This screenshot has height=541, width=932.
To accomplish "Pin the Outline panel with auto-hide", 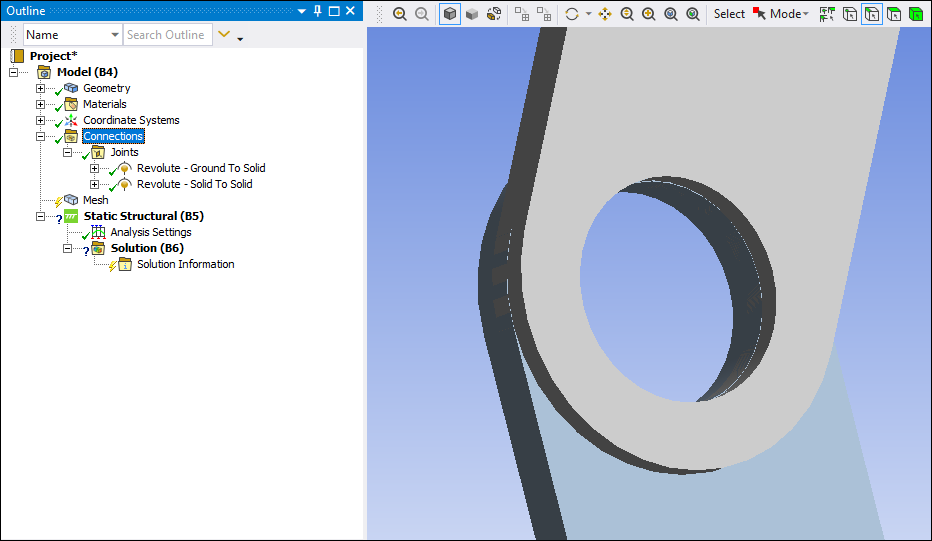I will point(318,11).
